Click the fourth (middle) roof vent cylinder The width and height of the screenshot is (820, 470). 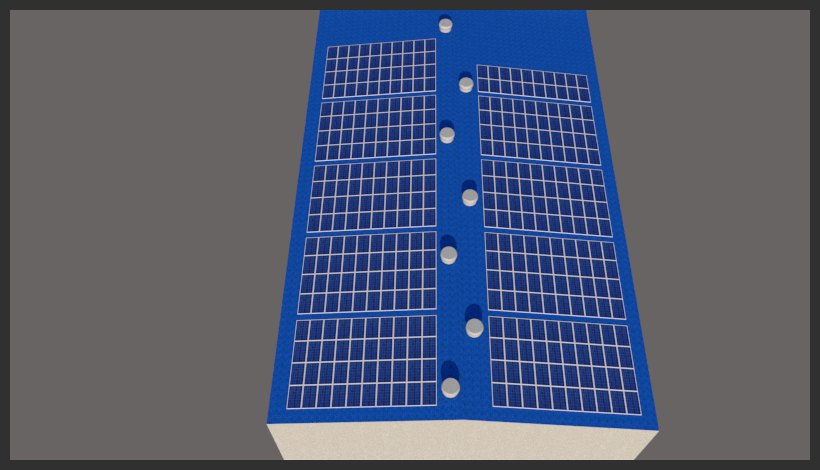[470, 197]
